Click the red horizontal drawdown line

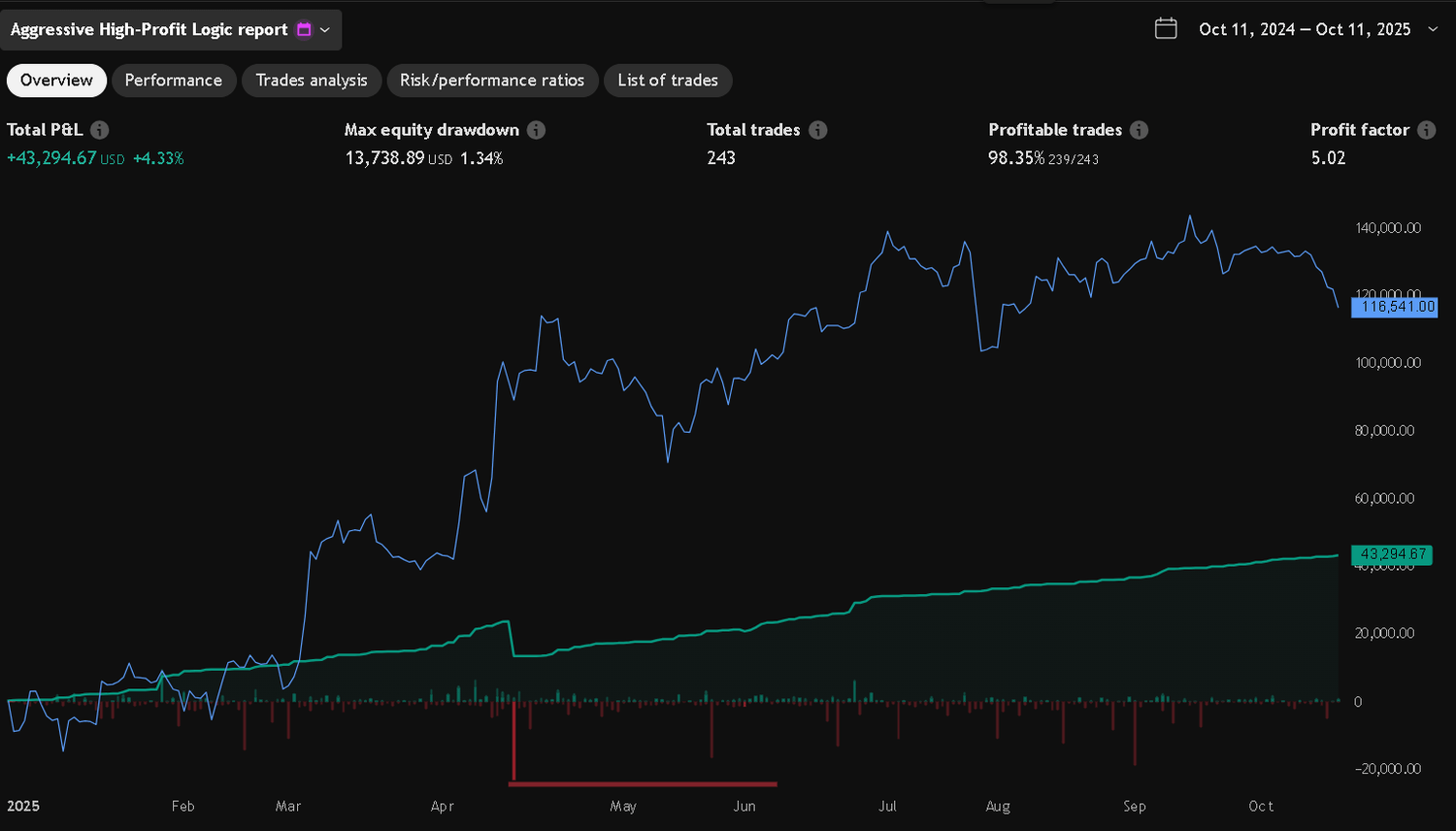(644, 783)
